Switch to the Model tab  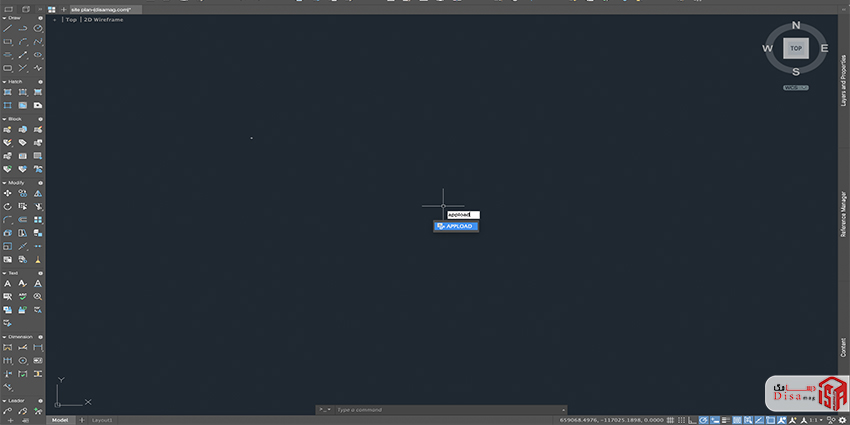(61, 420)
